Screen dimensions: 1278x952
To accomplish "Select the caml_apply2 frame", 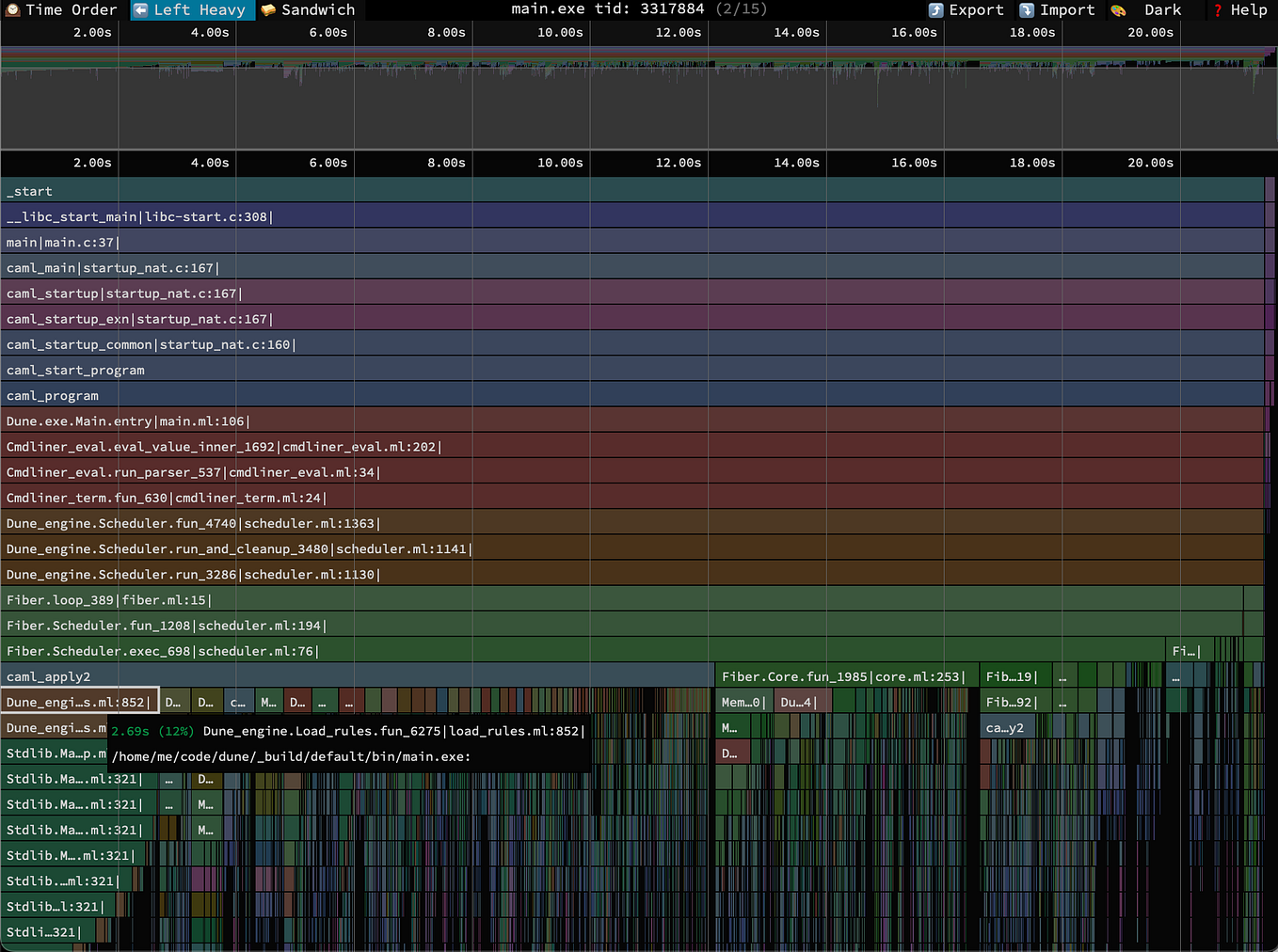I will pyautogui.click(x=282, y=675).
